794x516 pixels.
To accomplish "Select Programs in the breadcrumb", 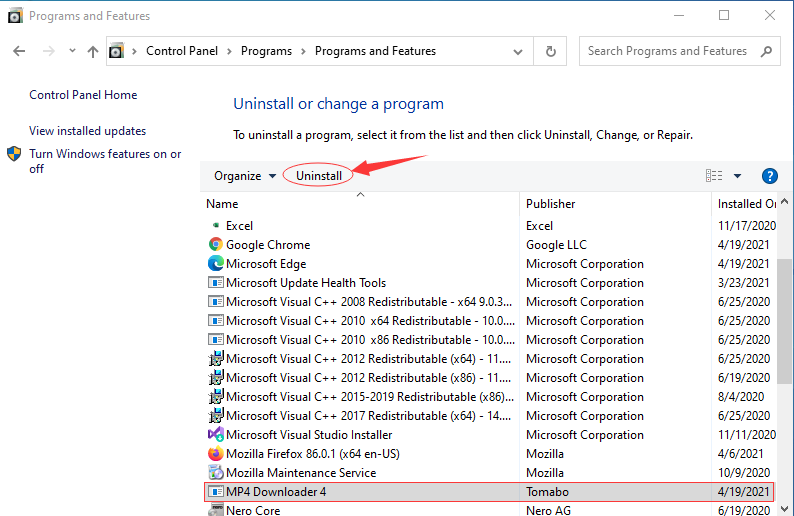I will [x=266, y=51].
